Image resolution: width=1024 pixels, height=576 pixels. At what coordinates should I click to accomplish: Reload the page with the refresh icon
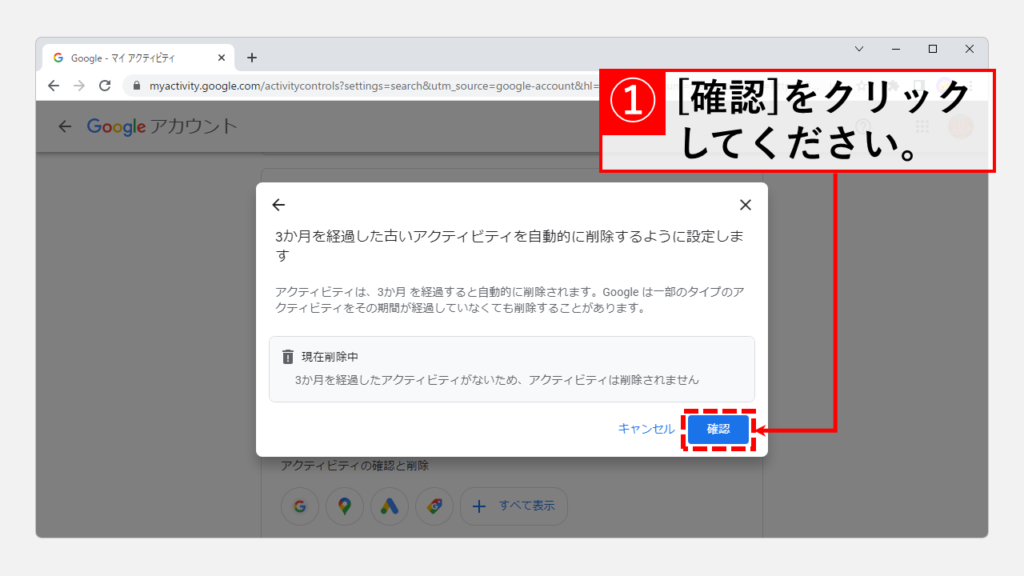coord(104,86)
